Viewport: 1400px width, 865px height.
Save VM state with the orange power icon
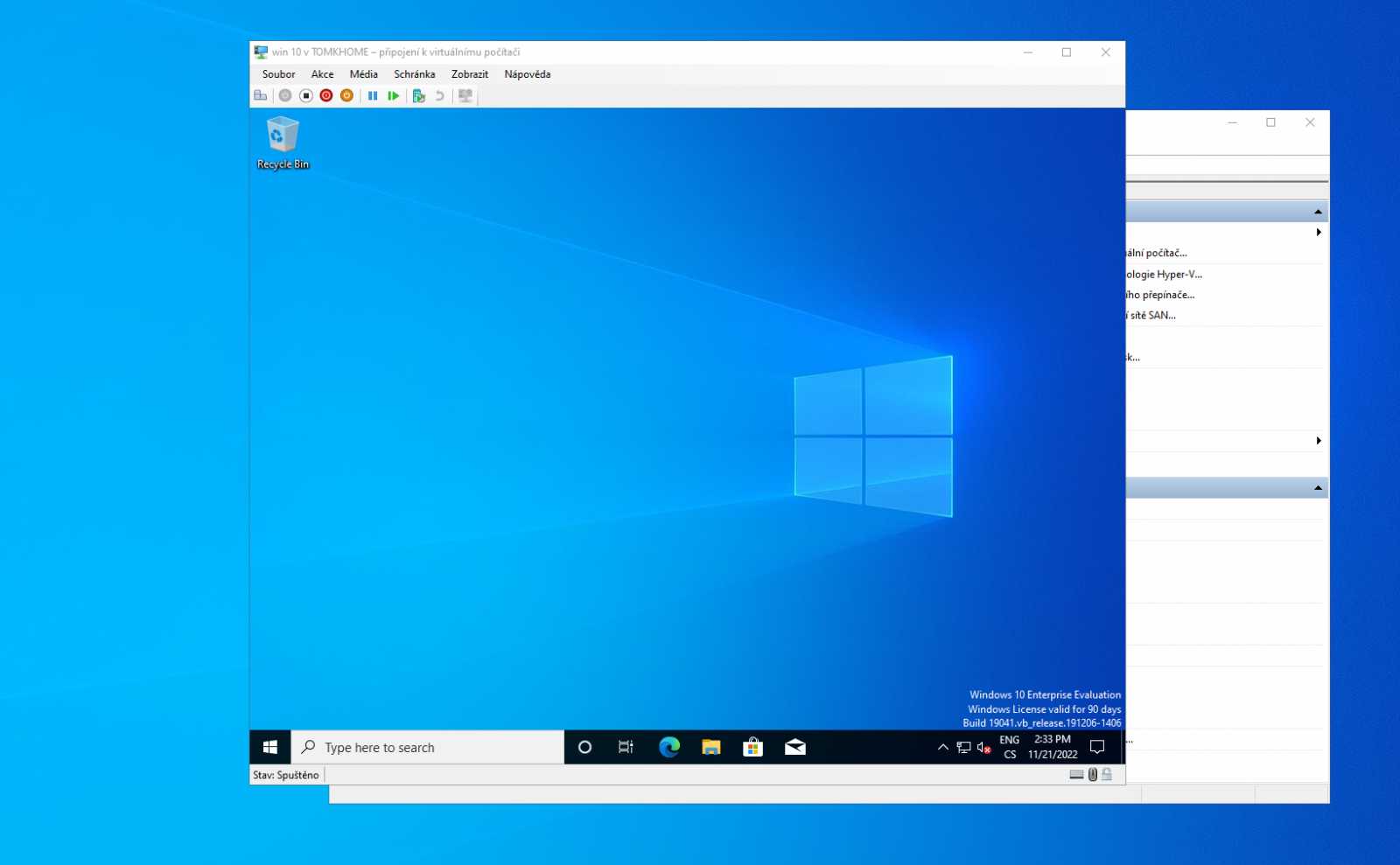(347, 95)
